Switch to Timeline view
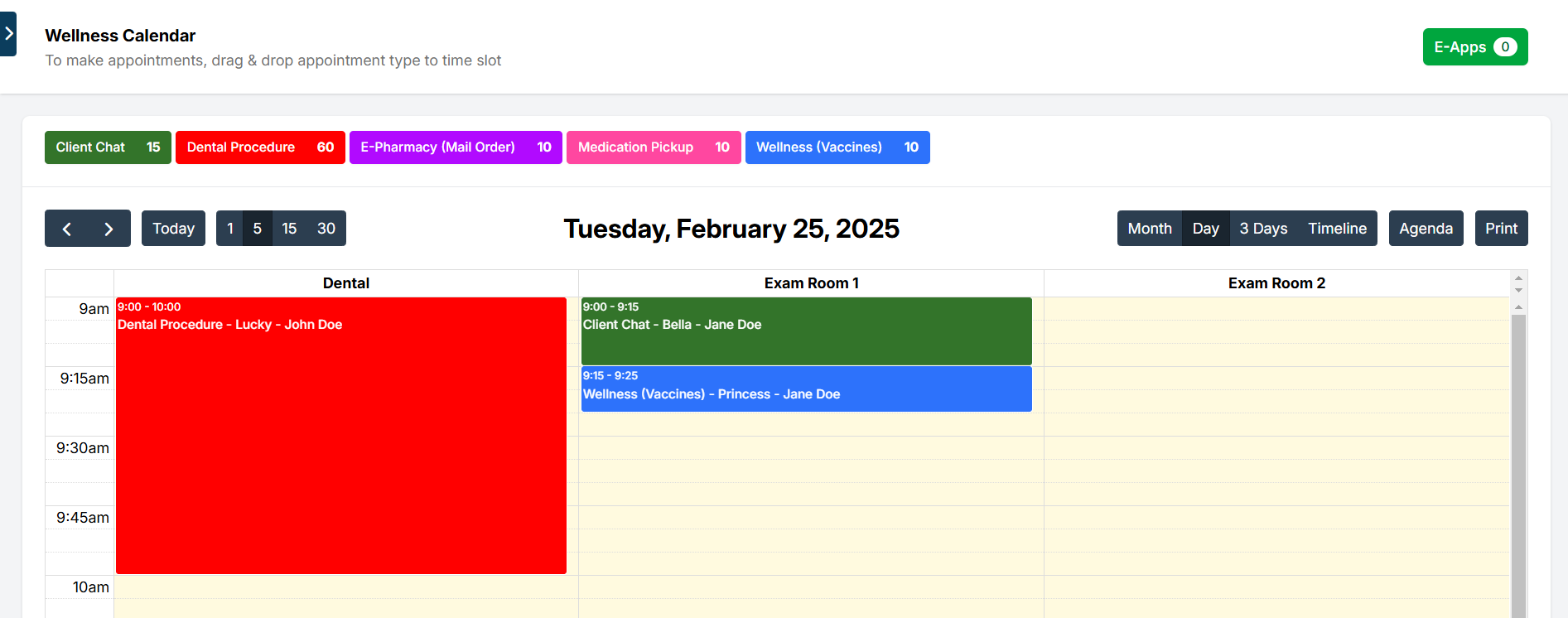 (1337, 229)
